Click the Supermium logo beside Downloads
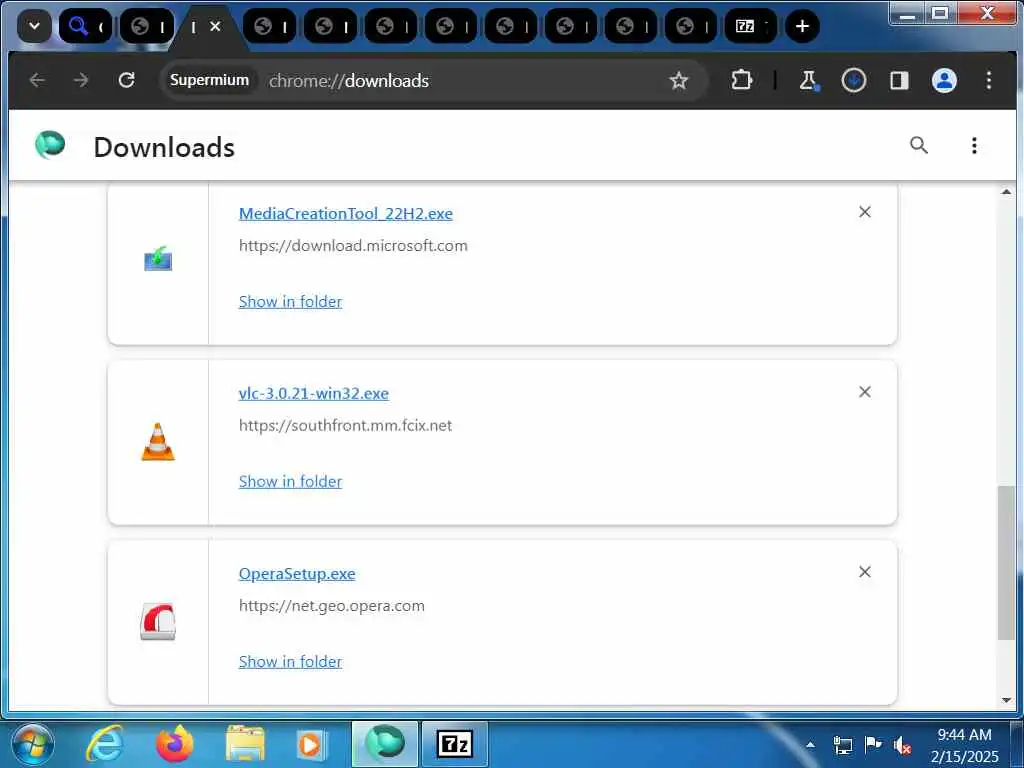The image size is (1024, 768). coord(50,145)
